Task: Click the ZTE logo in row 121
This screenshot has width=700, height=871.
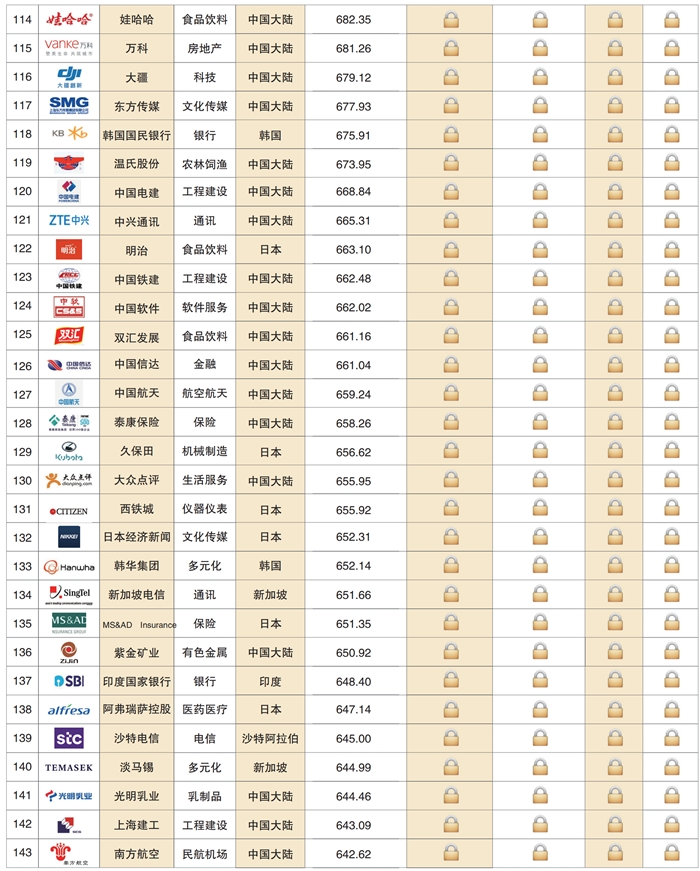Action: coord(69,221)
